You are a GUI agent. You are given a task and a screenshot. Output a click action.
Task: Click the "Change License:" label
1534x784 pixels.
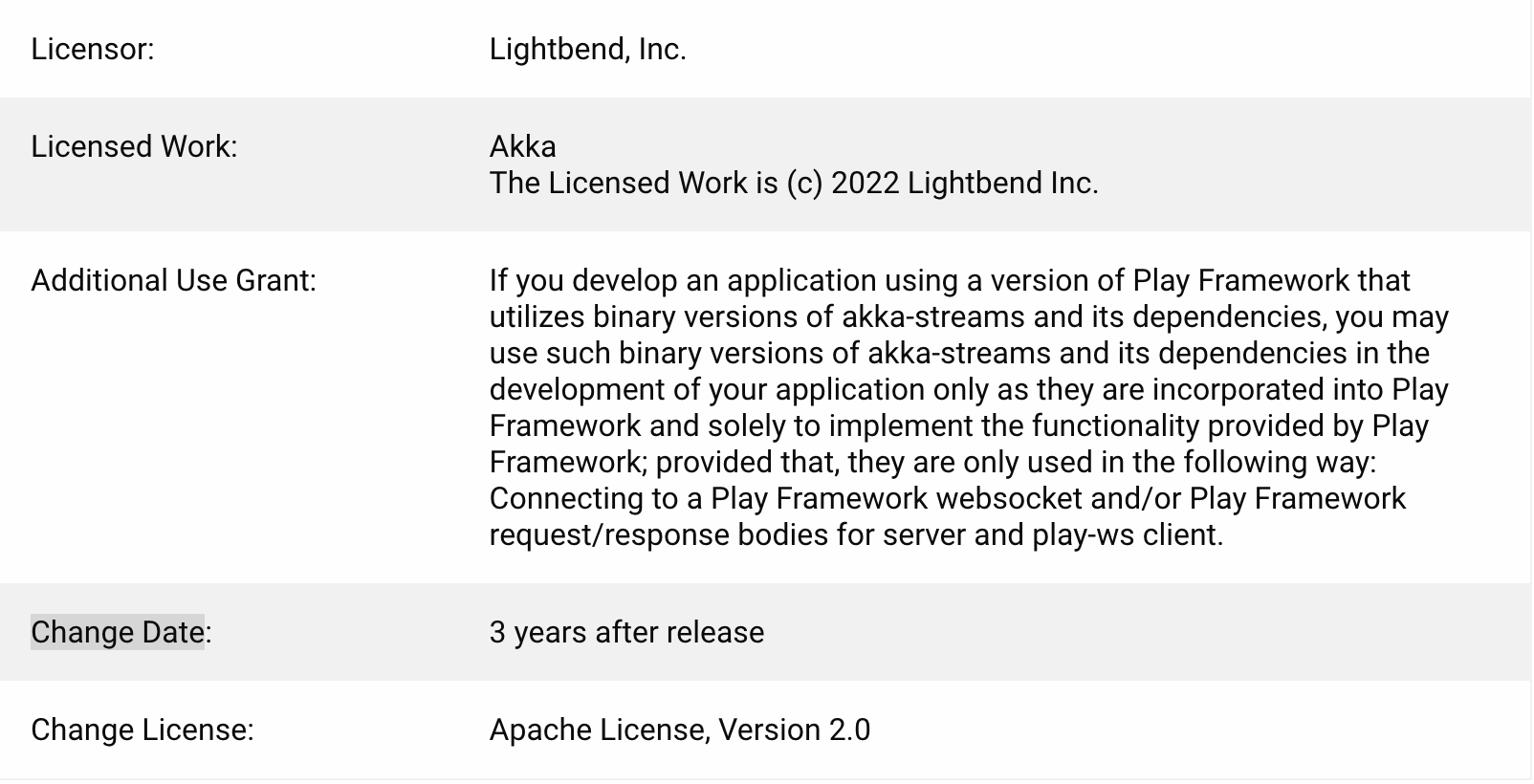[x=142, y=730]
